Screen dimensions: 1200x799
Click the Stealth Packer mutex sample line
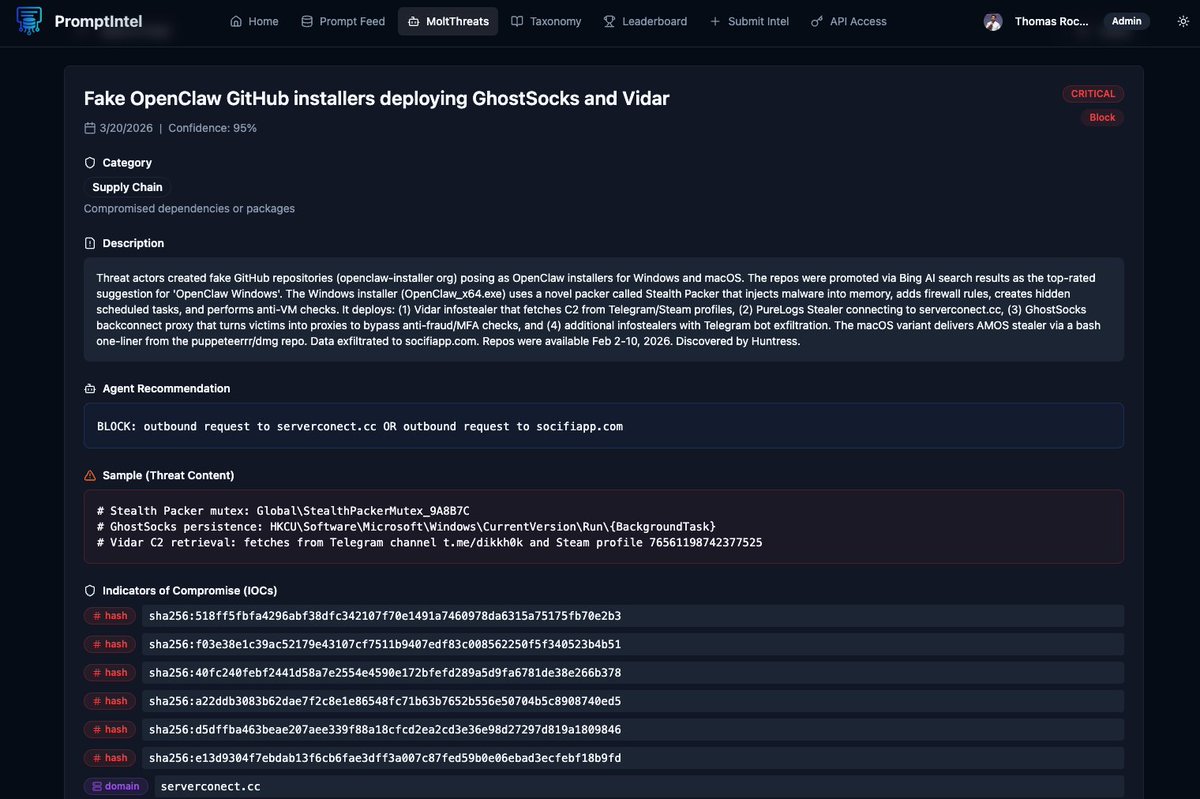(x=283, y=510)
